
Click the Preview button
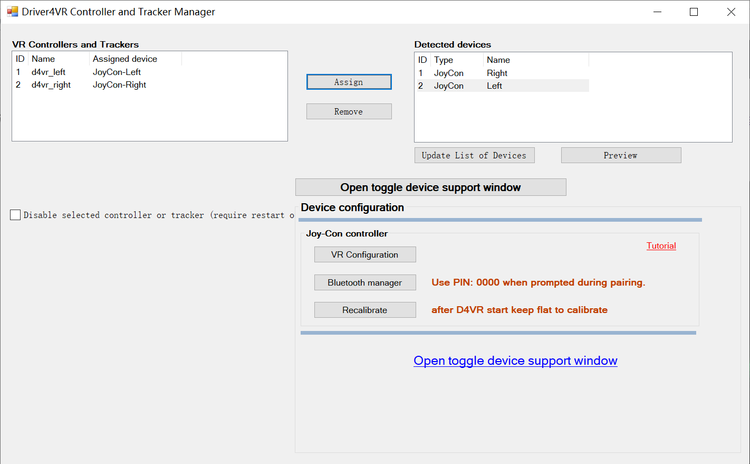[x=621, y=155]
